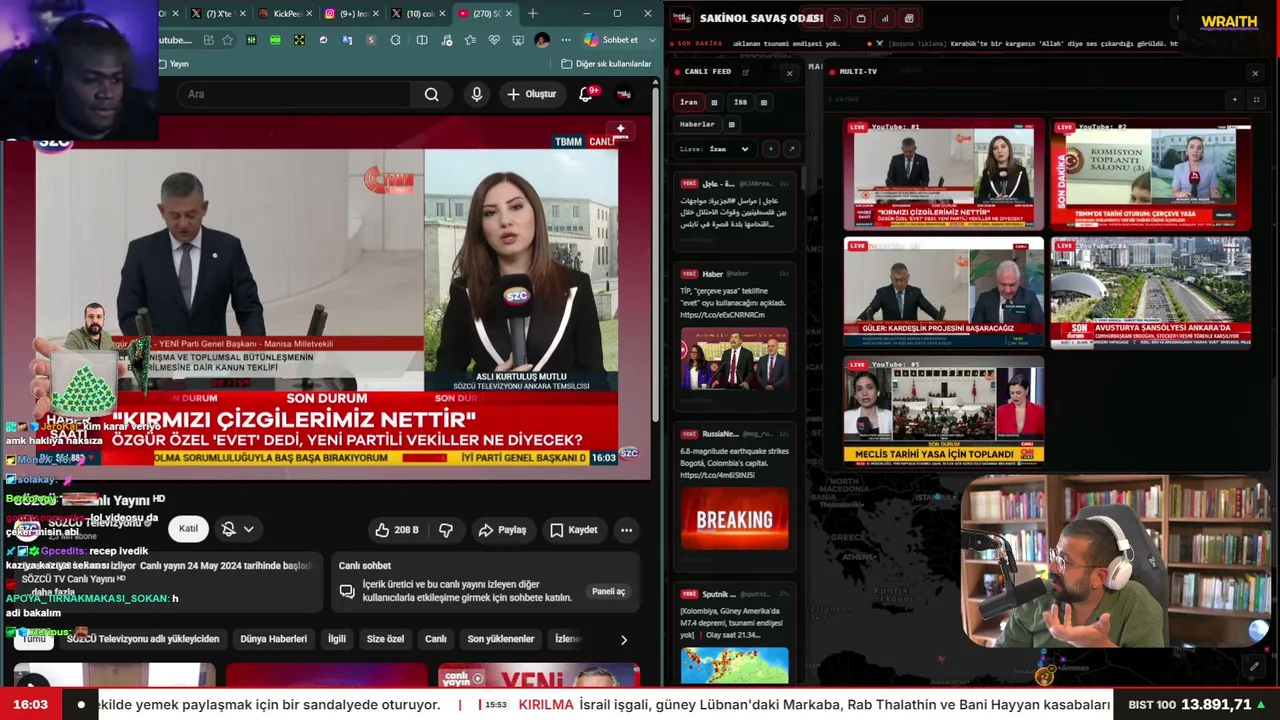Select the İran feed tab
The width and height of the screenshot is (1280, 720).
[x=689, y=102]
